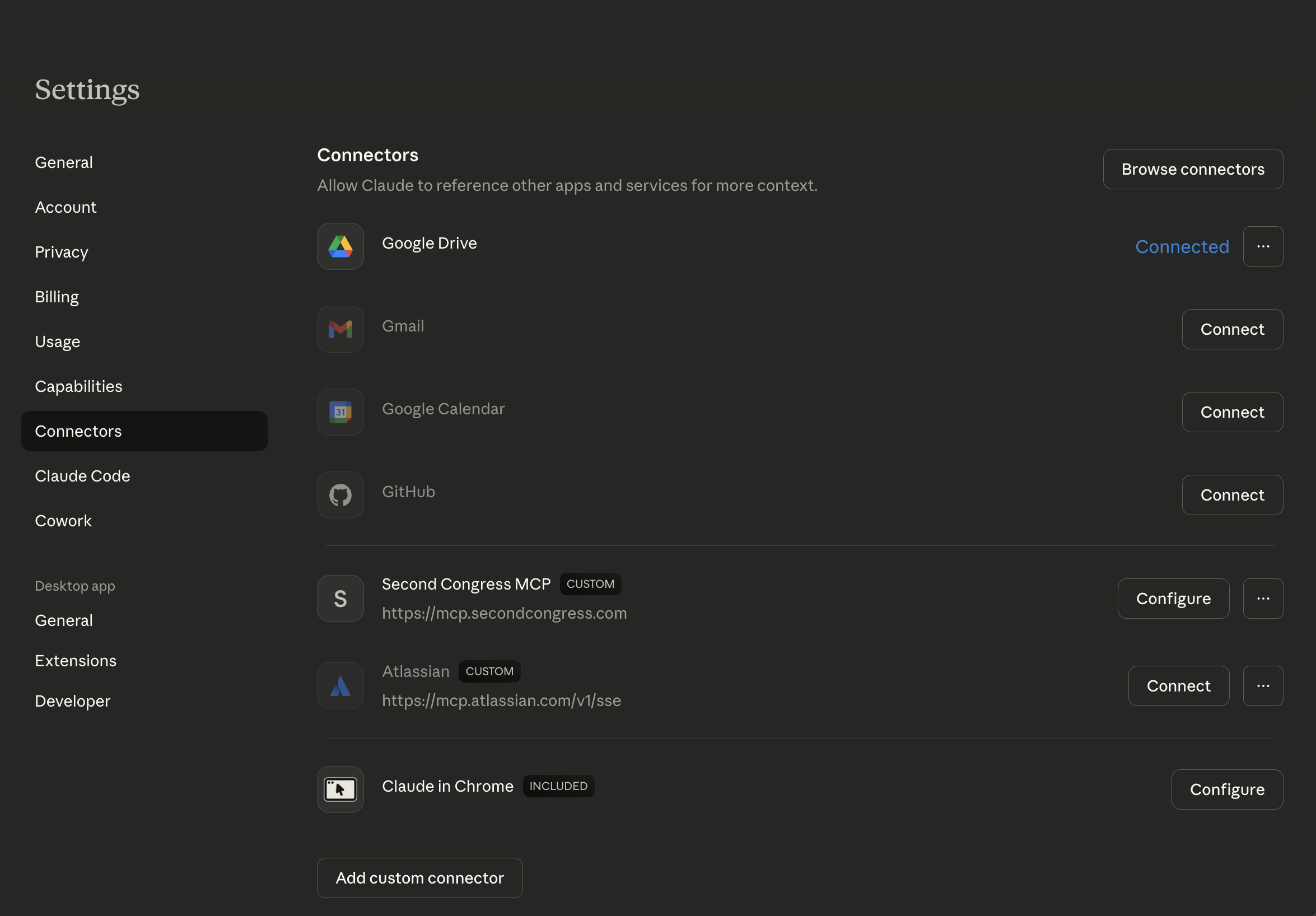Configure Claude in Chrome
This screenshot has height=916, width=1316.
tap(1227, 789)
